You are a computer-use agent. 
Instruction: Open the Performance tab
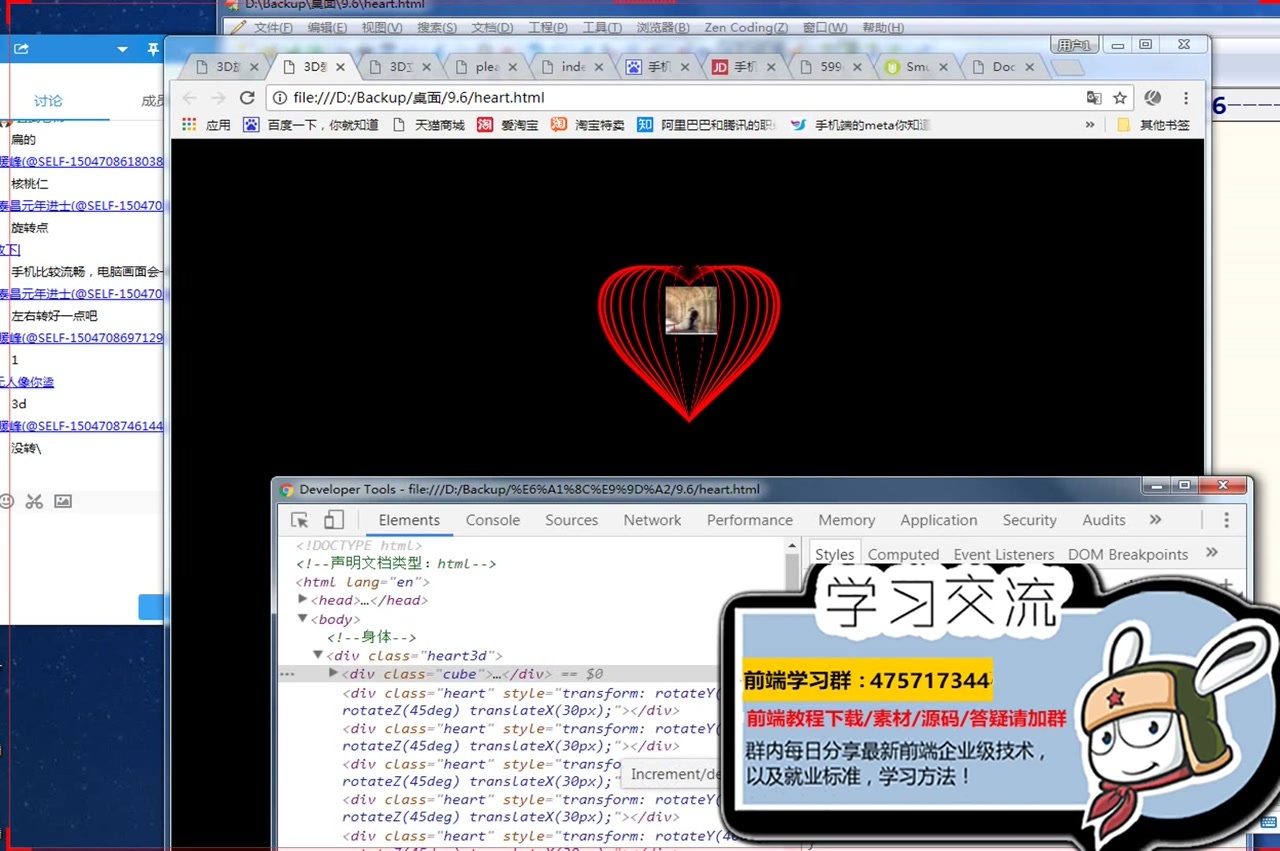(x=749, y=520)
